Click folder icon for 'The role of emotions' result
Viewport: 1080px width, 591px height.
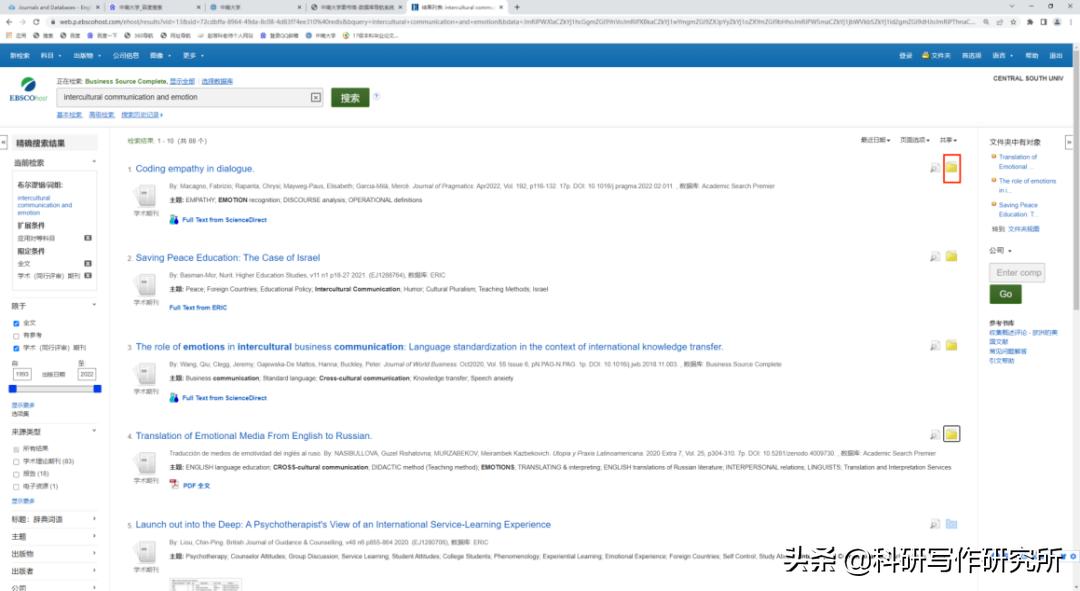tap(951, 345)
